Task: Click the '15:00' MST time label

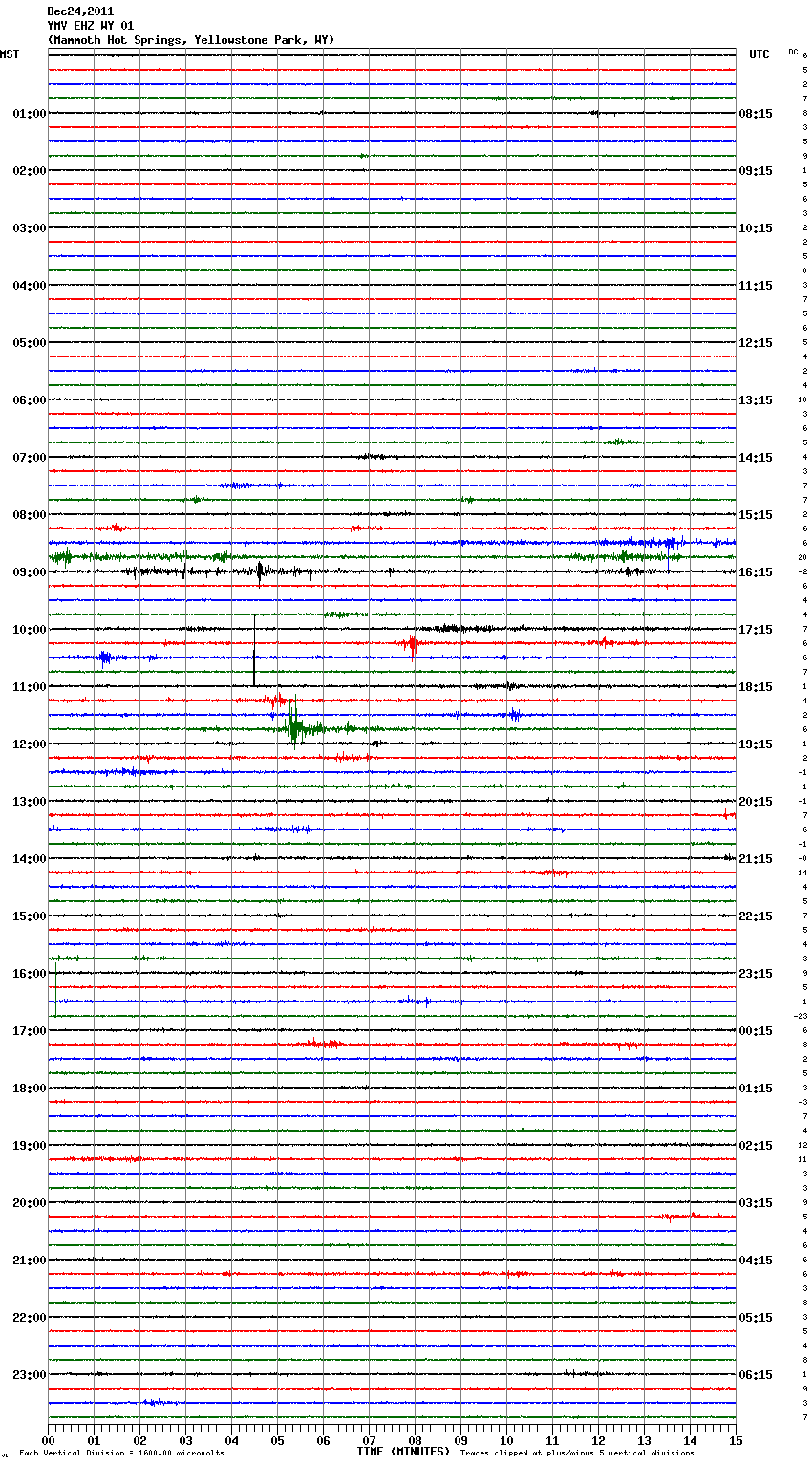Action: coord(30,916)
